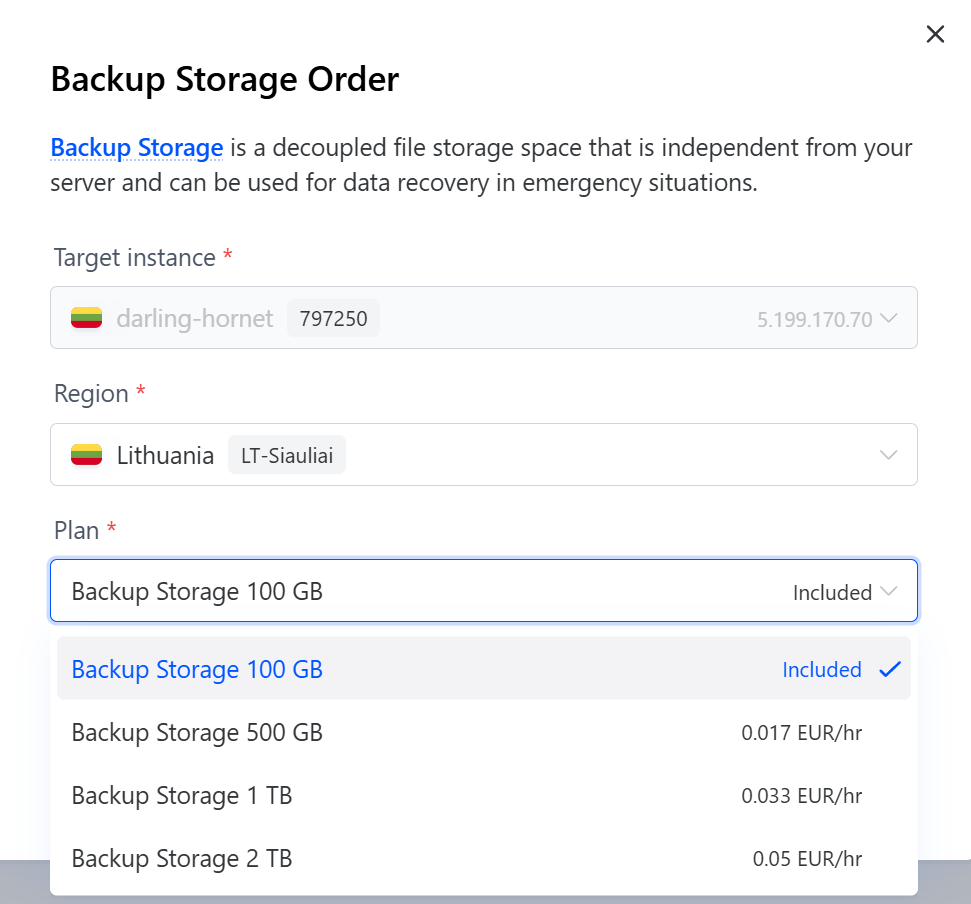Click the darling-hornet instance name

tap(195, 319)
